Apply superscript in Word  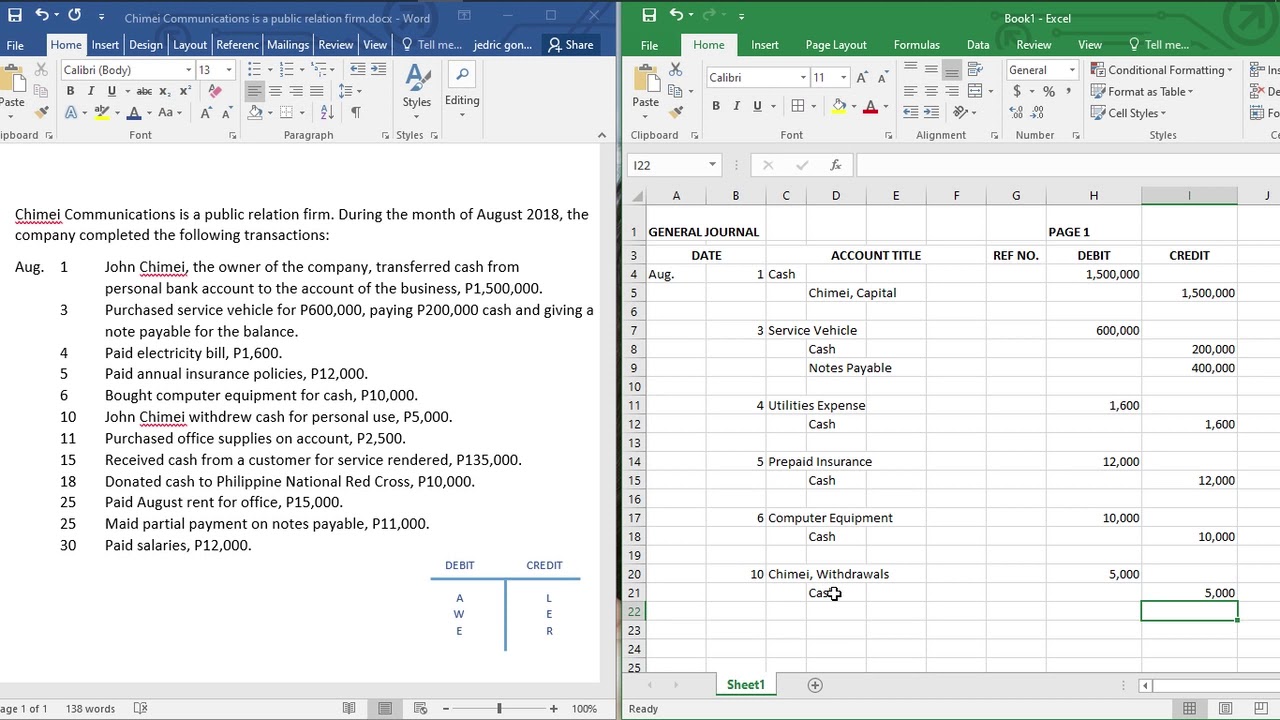pos(185,91)
